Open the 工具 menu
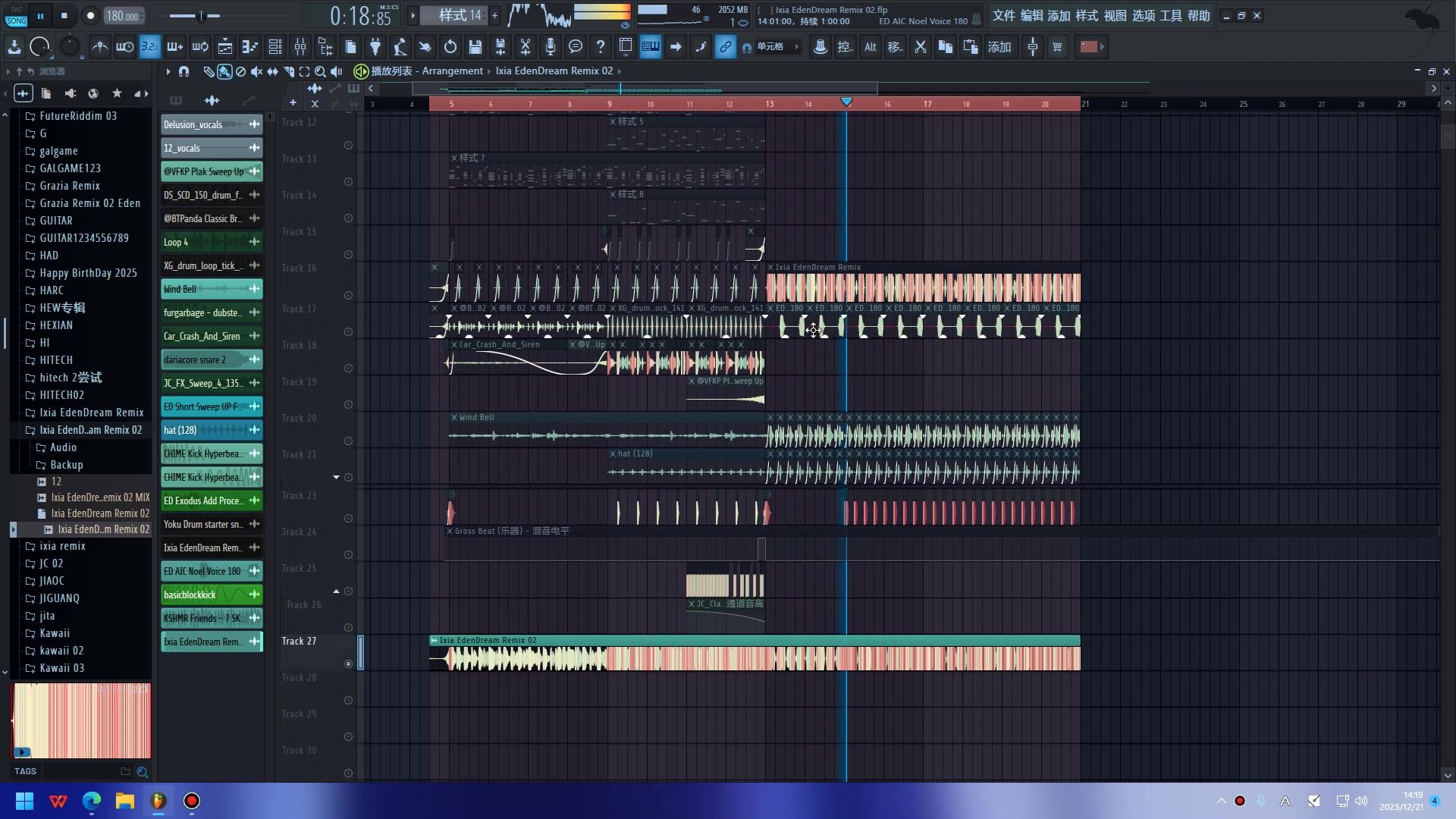Image resolution: width=1456 pixels, height=819 pixels. (x=1171, y=16)
